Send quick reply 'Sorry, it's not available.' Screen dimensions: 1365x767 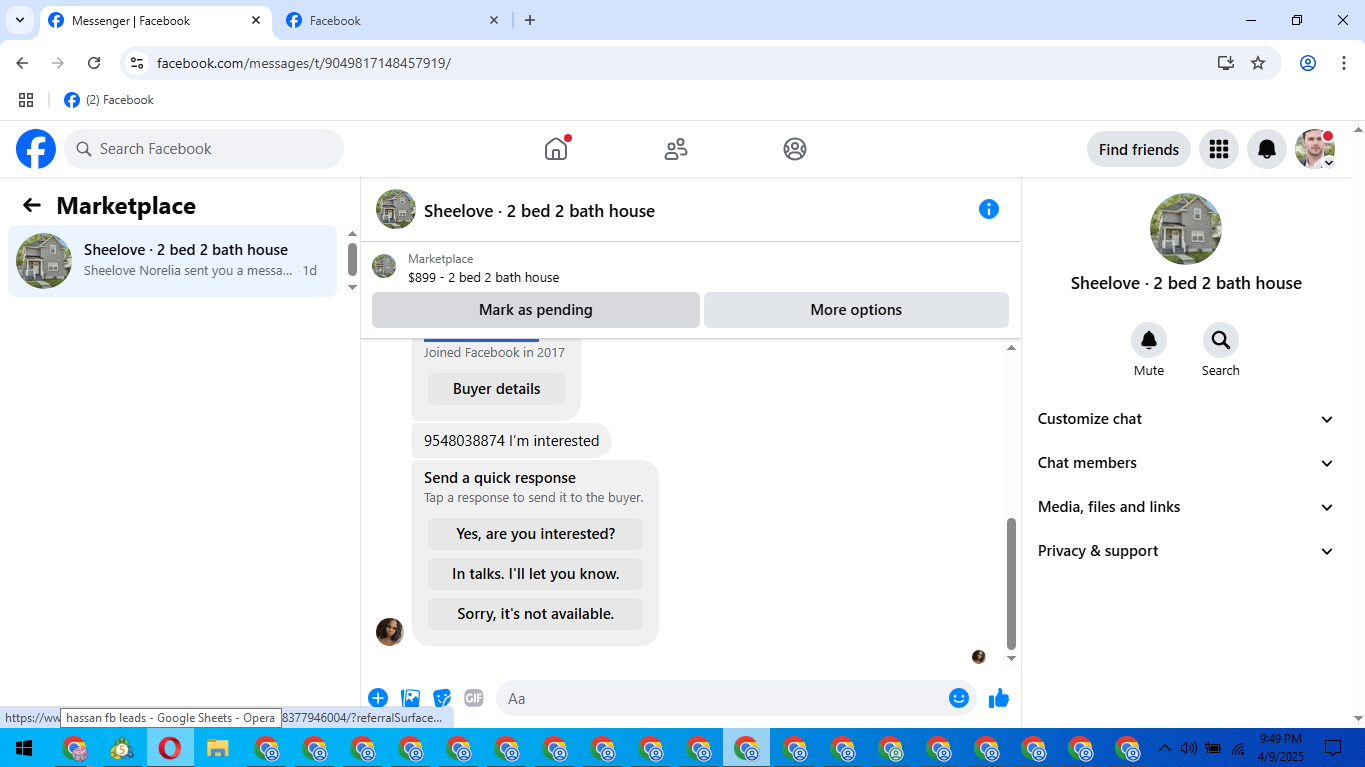pos(535,614)
